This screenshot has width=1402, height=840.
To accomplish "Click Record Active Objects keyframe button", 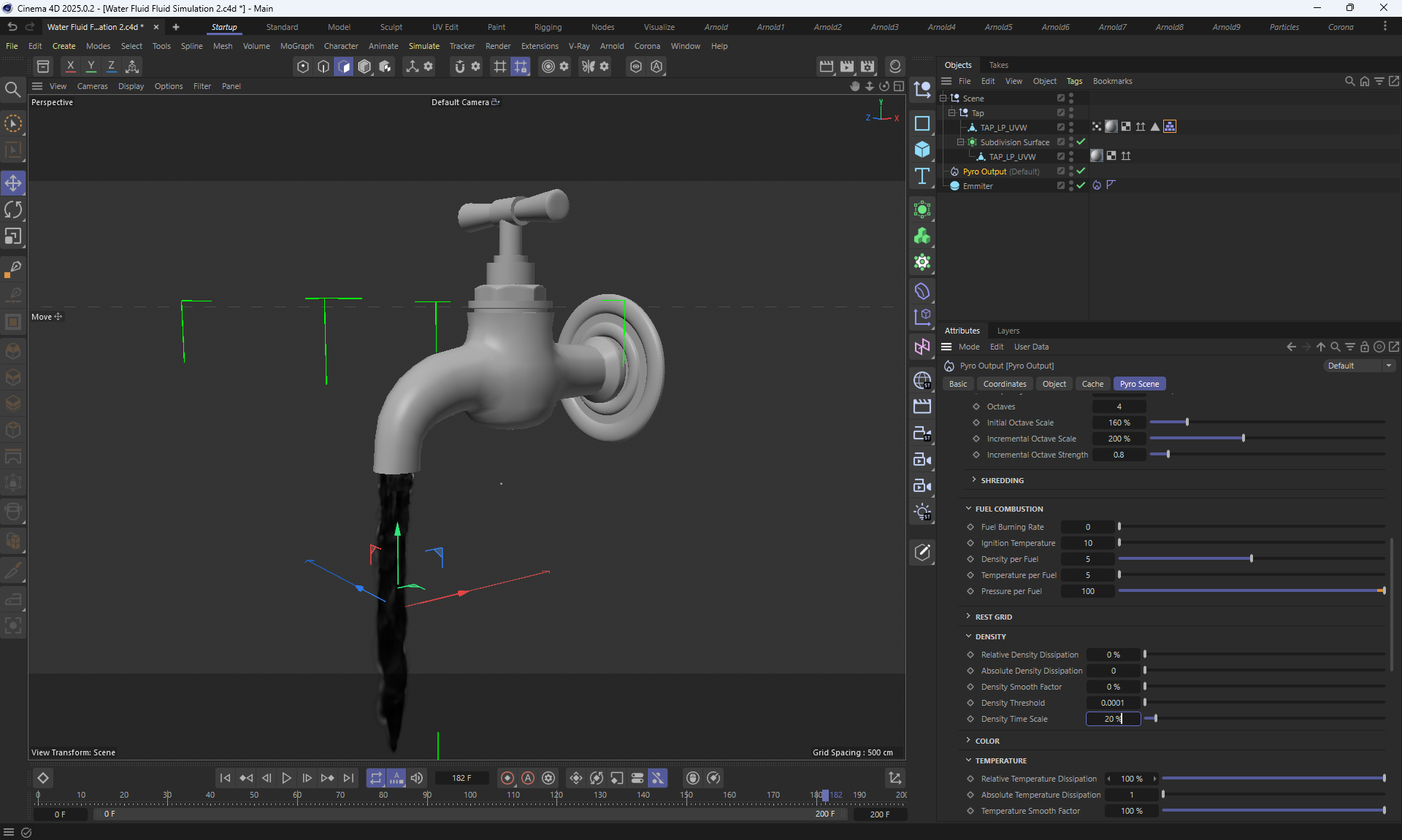I will point(507,778).
